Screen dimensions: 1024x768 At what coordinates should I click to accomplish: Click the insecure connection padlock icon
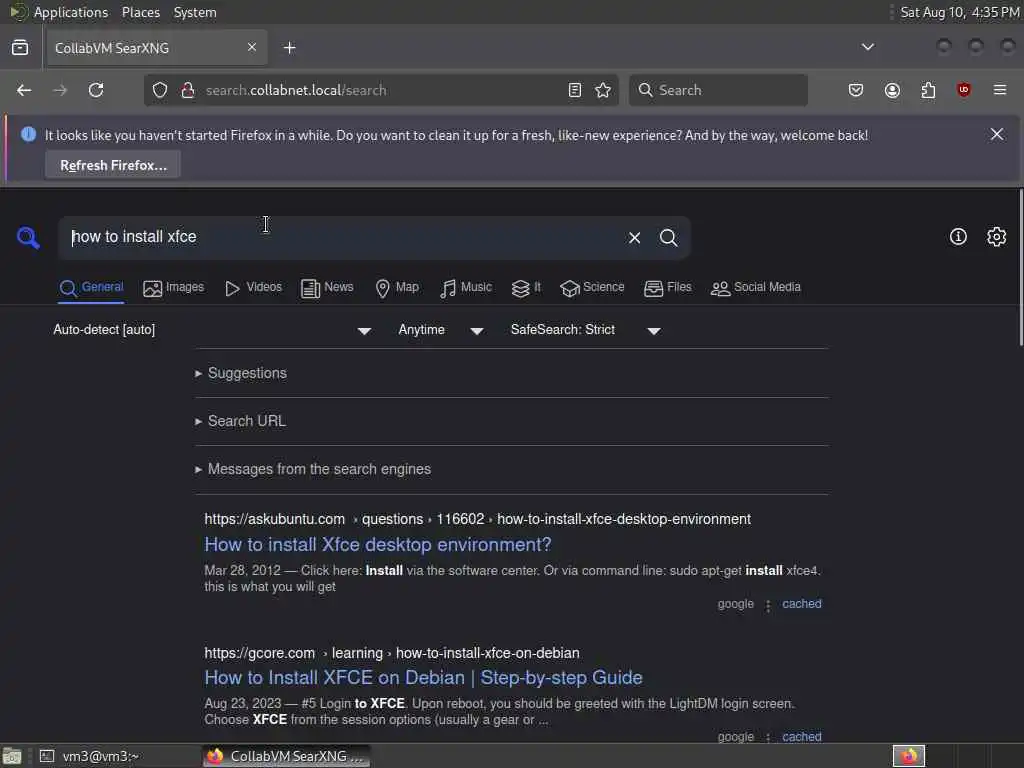188,90
